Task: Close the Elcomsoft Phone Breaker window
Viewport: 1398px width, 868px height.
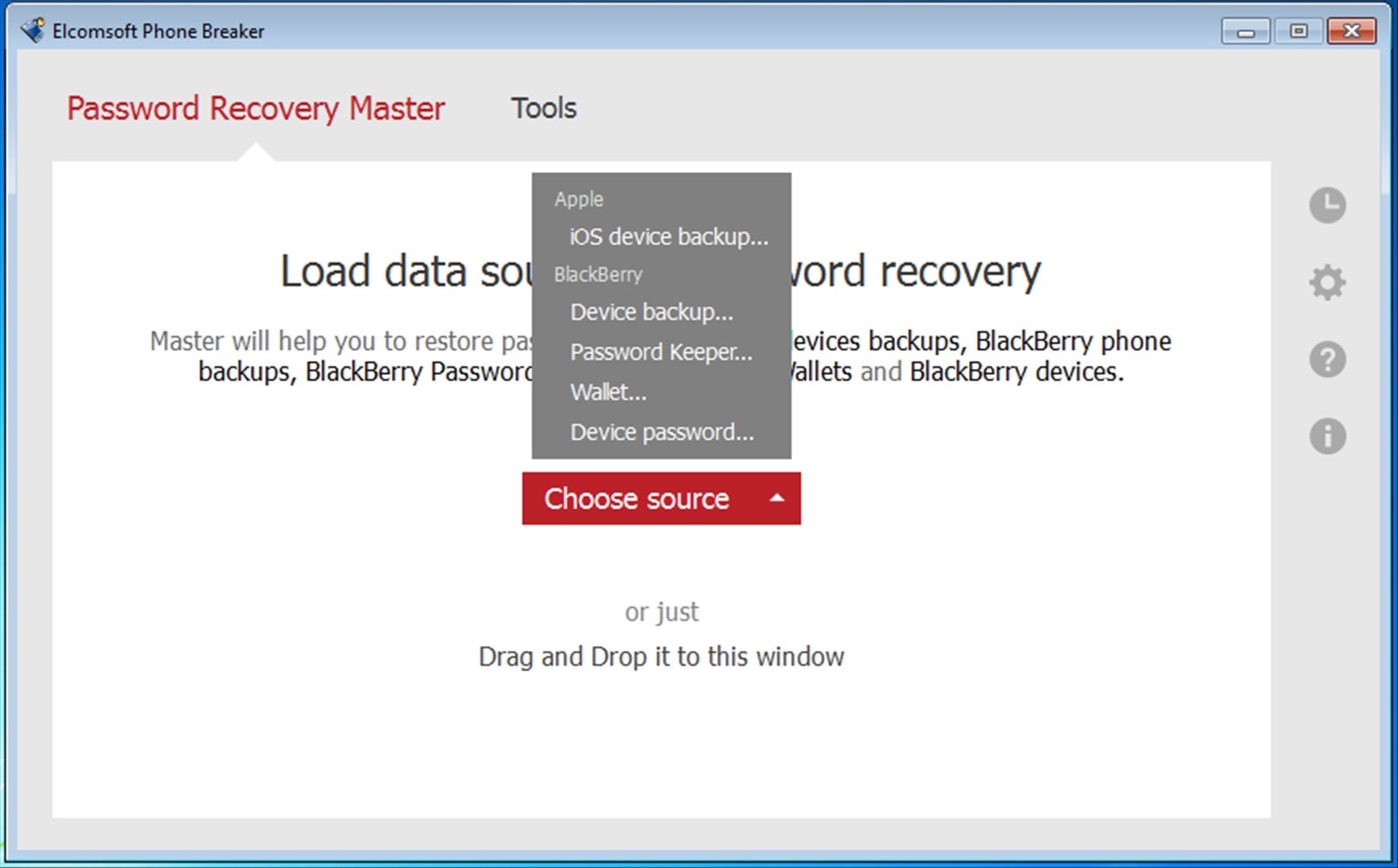Action: pos(1351,31)
